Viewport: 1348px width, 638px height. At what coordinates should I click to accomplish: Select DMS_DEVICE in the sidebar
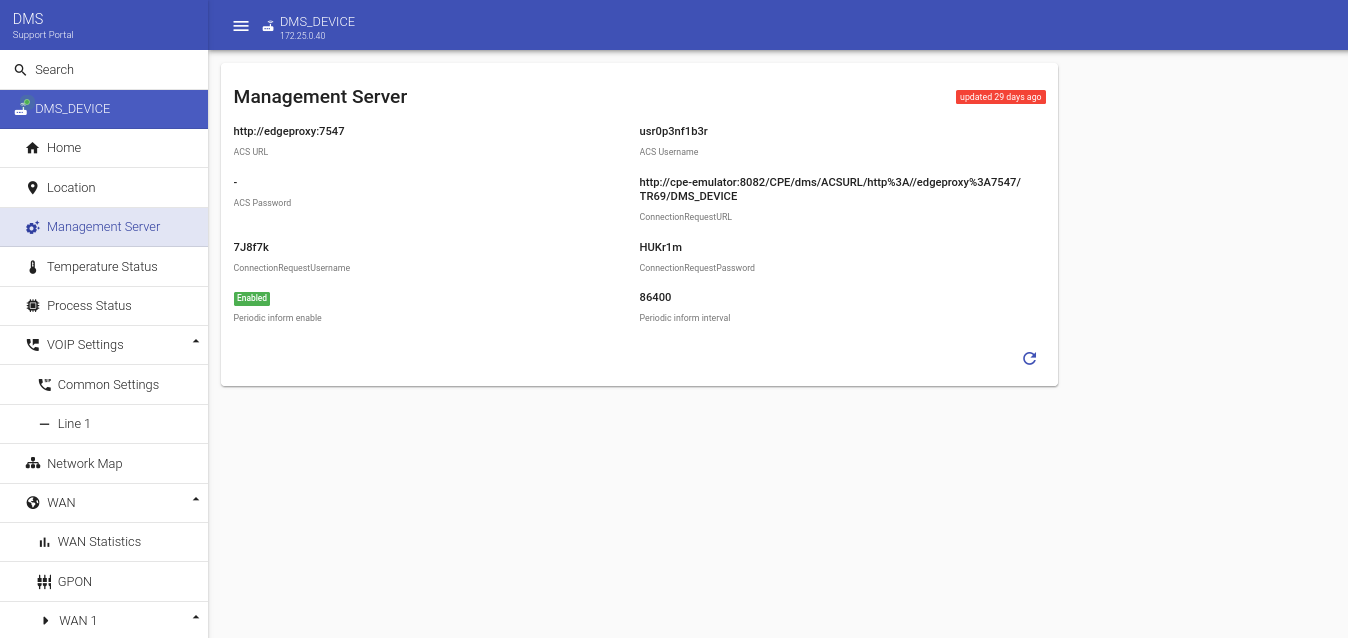(x=72, y=109)
